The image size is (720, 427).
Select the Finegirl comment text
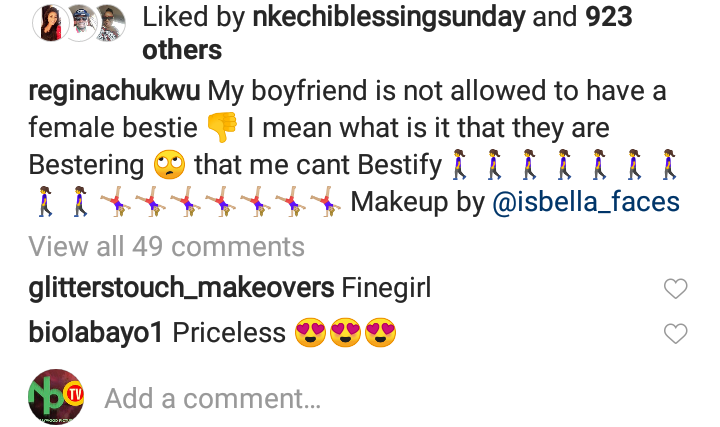coord(386,289)
